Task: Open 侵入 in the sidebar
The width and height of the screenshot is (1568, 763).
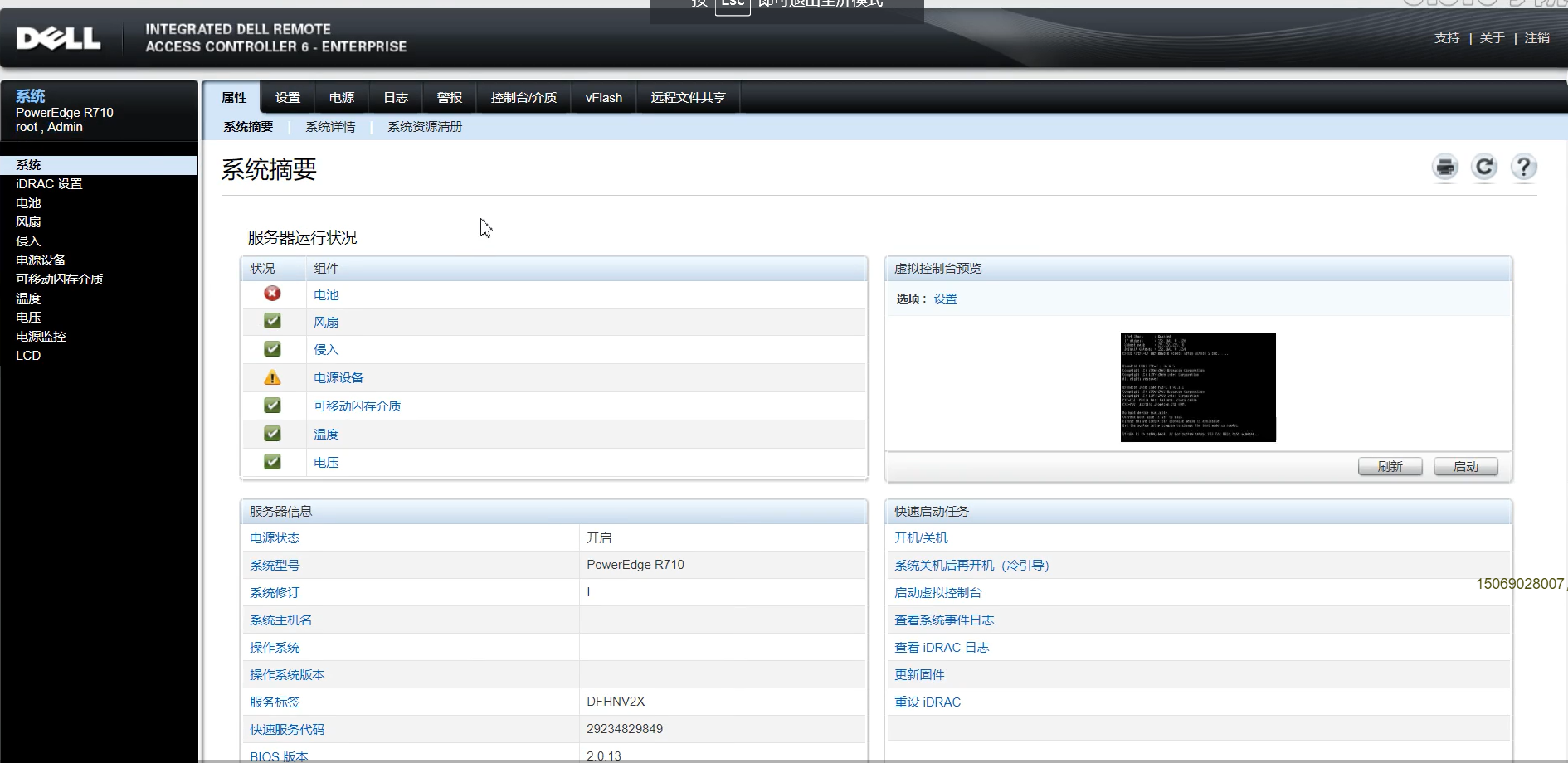Action: (x=28, y=241)
